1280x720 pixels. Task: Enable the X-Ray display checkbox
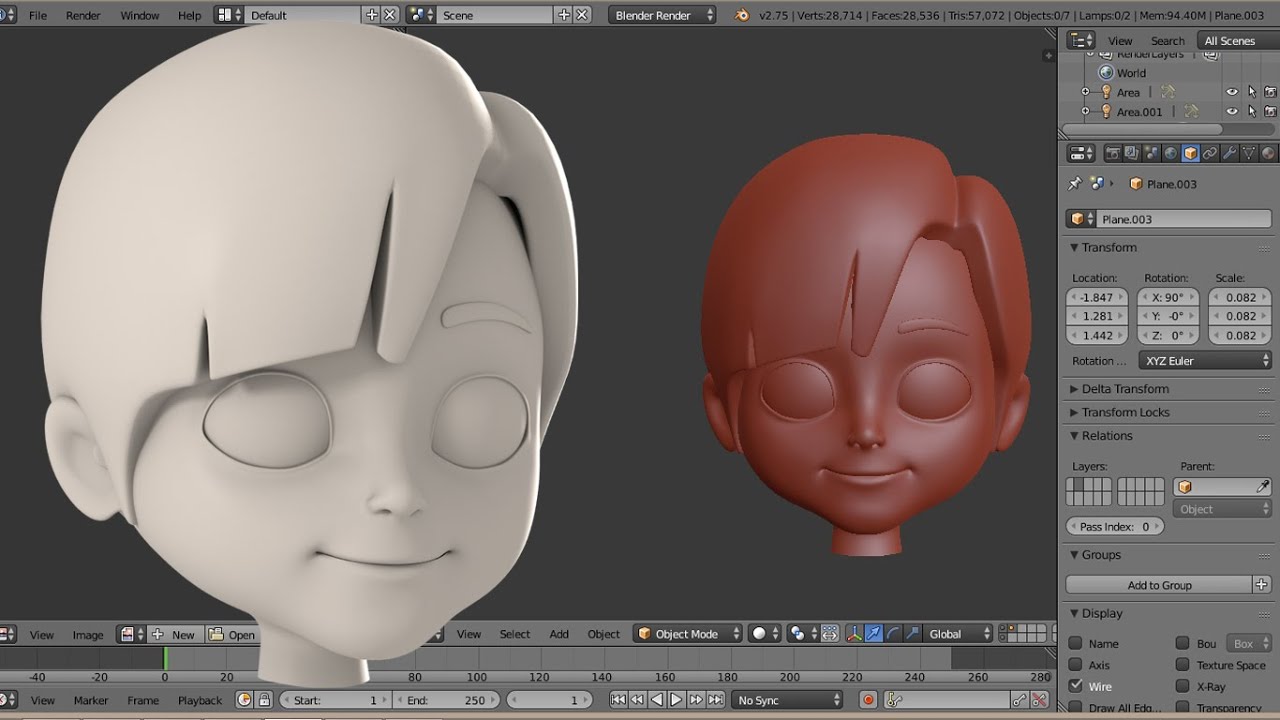pos(1183,687)
